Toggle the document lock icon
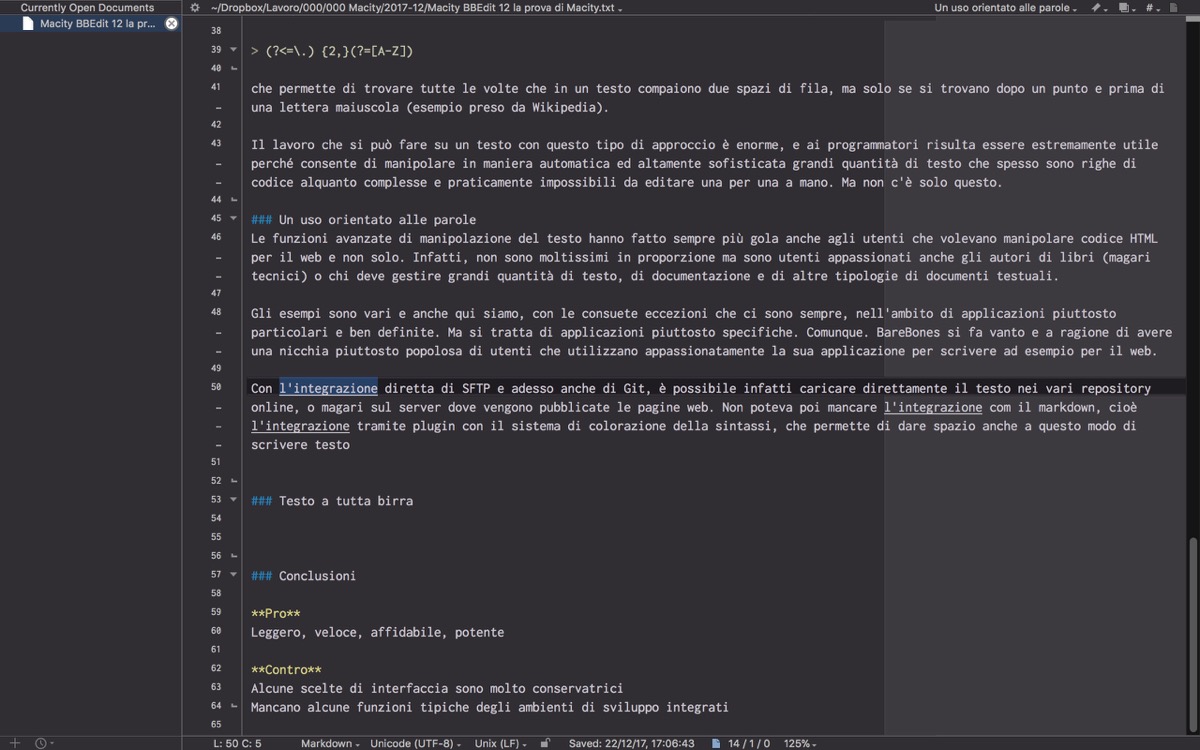This screenshot has width=1200, height=750. [x=545, y=743]
